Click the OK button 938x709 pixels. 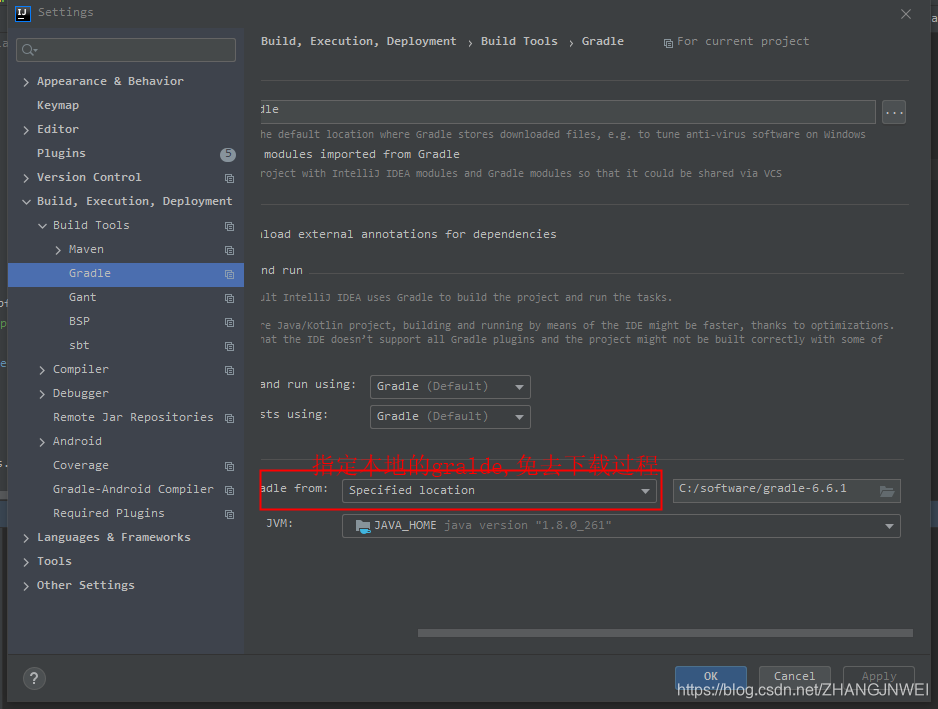pos(711,676)
